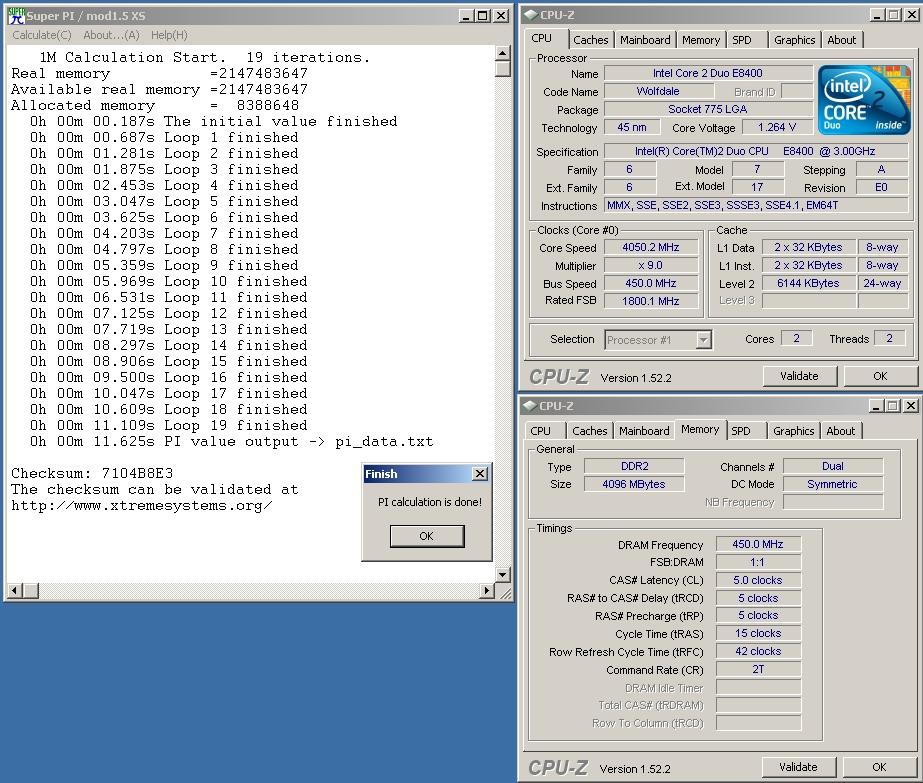Select Memory tab in bottom CPU-Z
This screenshot has height=783, width=923.
(700, 429)
